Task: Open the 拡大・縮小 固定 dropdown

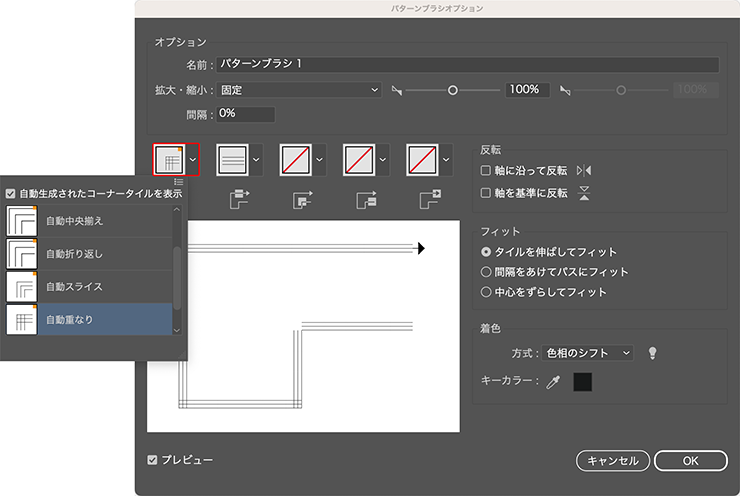Action: [x=300, y=90]
